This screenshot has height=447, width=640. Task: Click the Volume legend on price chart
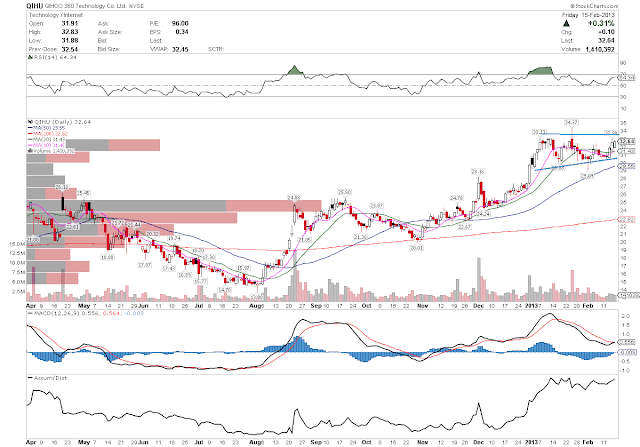click(x=51, y=151)
